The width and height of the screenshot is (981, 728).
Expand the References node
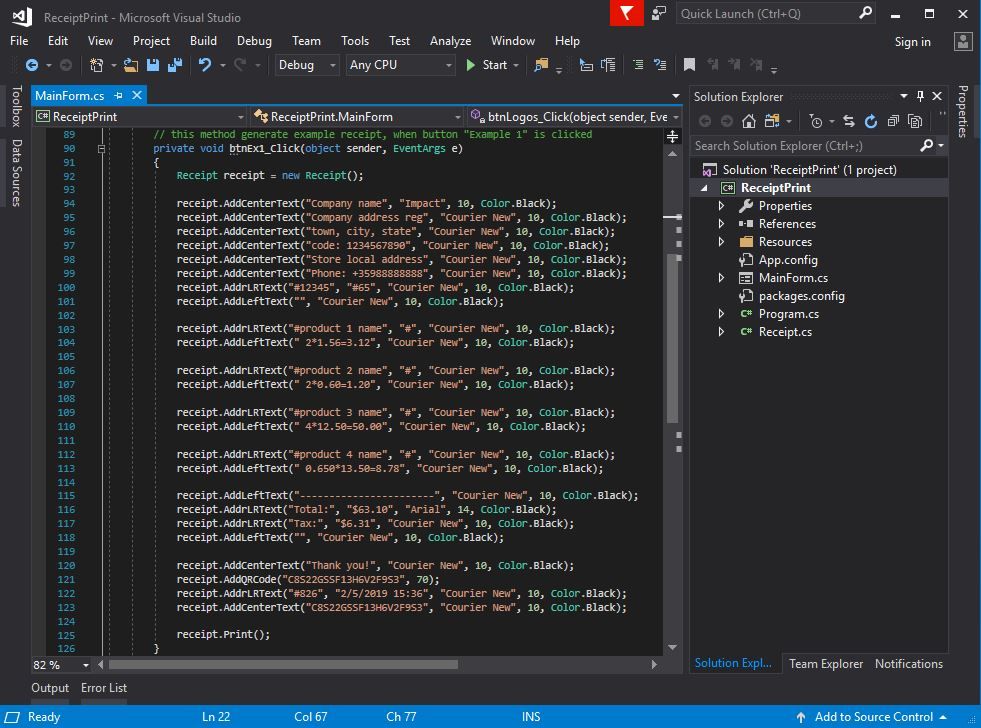(x=721, y=224)
